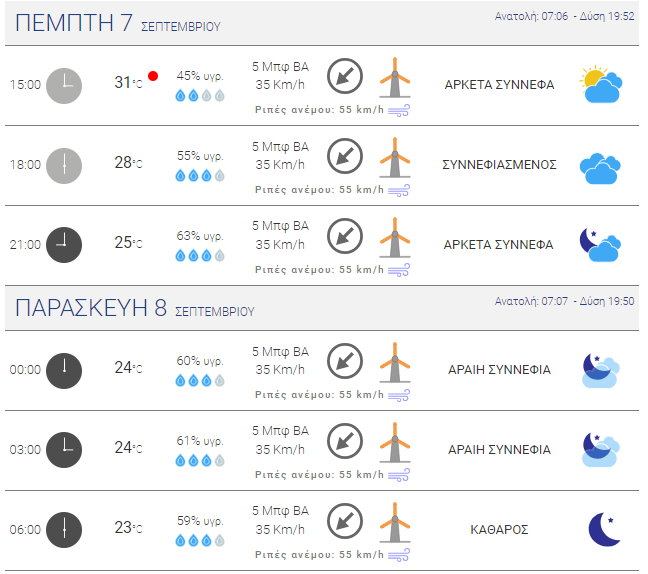
Task: Click the thin clouds night icon at 03:00
Action: point(601,450)
